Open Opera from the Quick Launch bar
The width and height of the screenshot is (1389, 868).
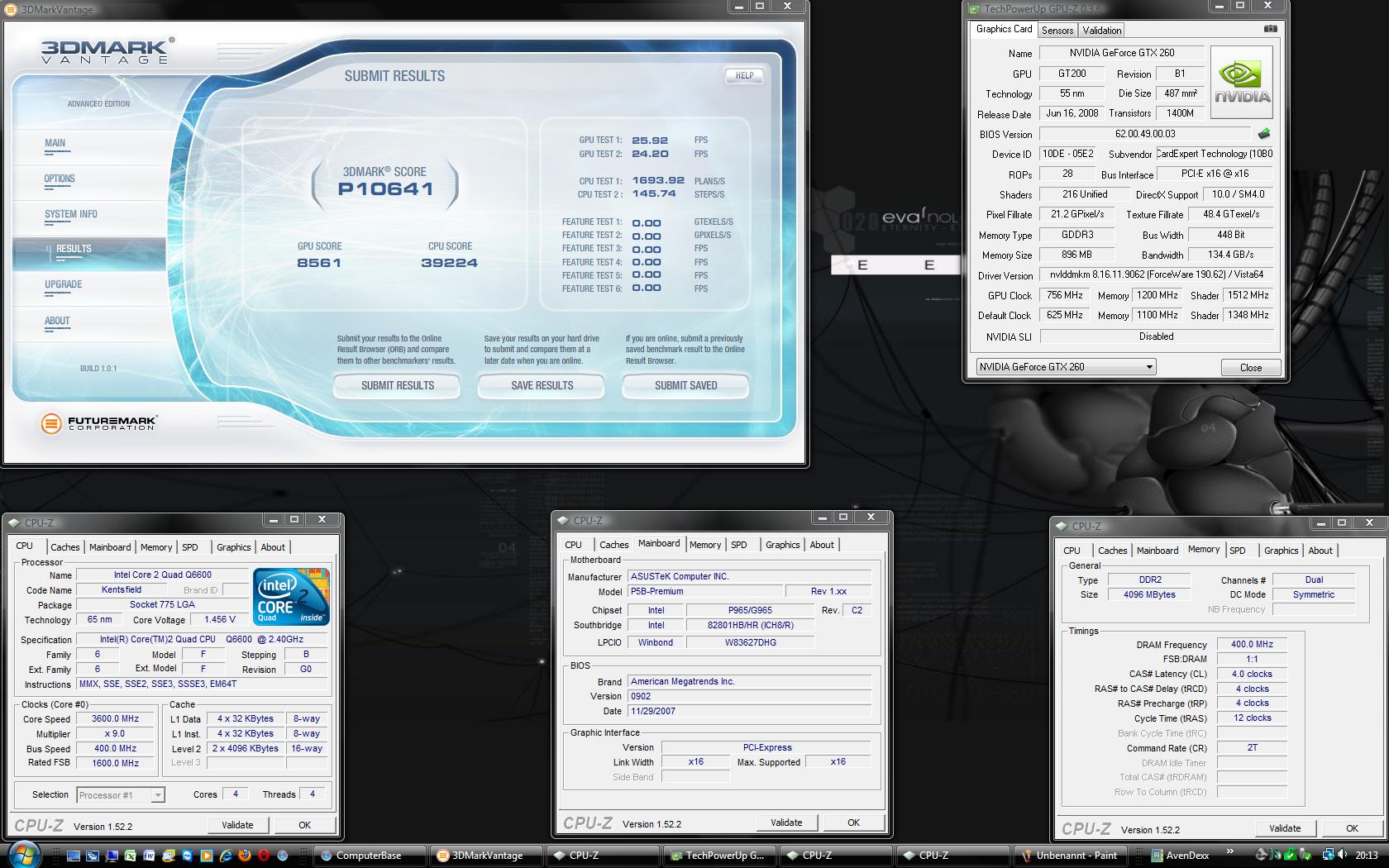[x=264, y=856]
